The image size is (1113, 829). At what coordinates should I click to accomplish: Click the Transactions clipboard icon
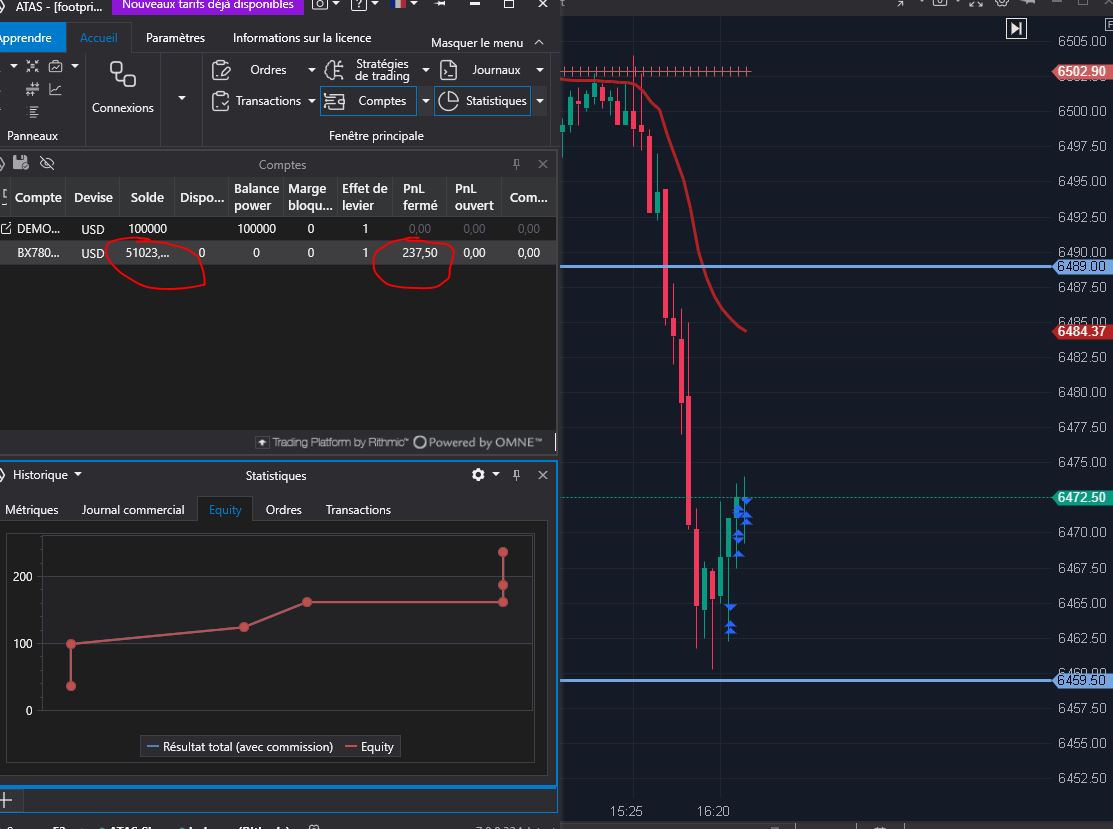point(221,101)
